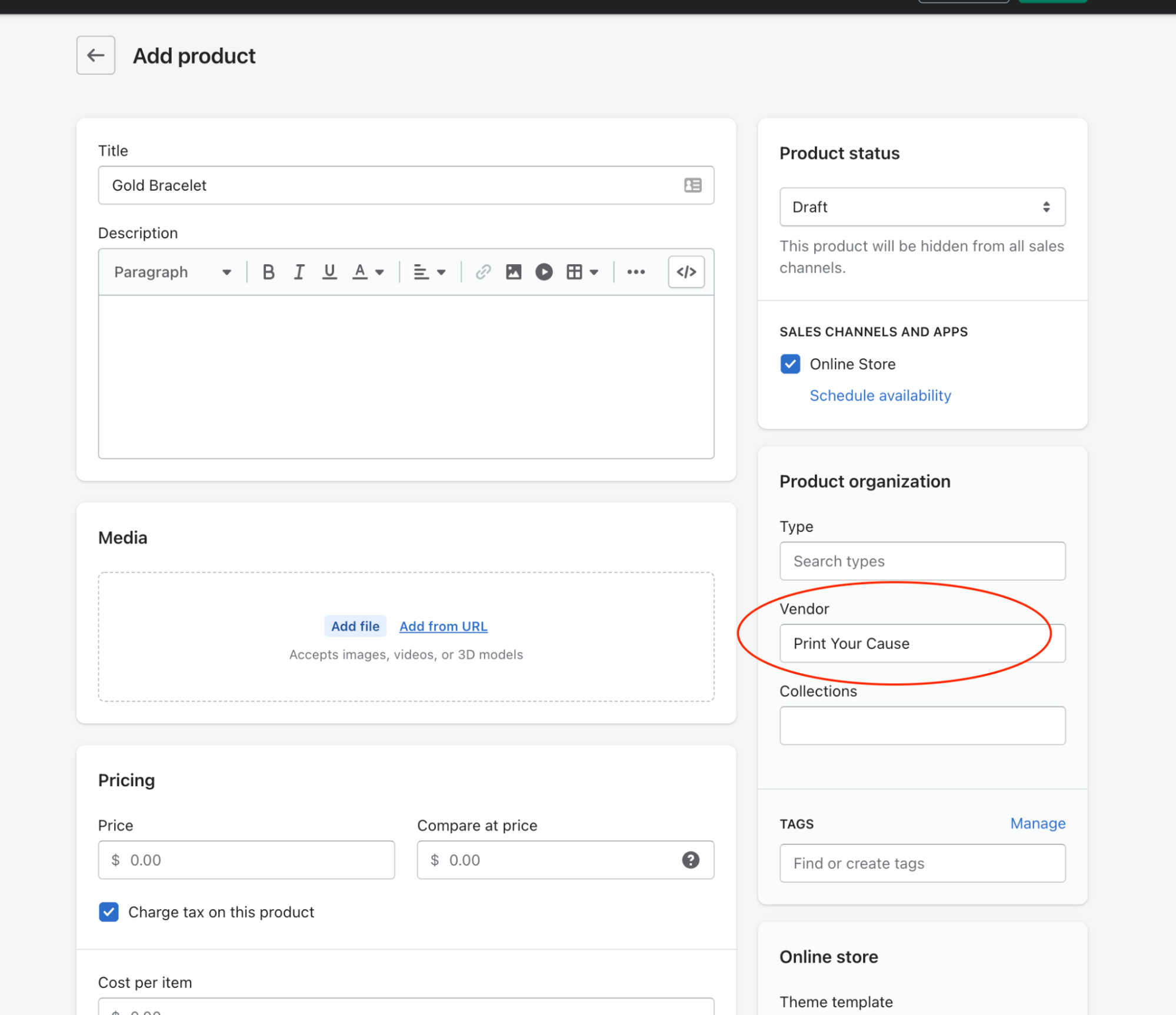Viewport: 1176px width, 1015px height.
Task: Uncheck the Online Store sales channel
Action: (x=790, y=364)
